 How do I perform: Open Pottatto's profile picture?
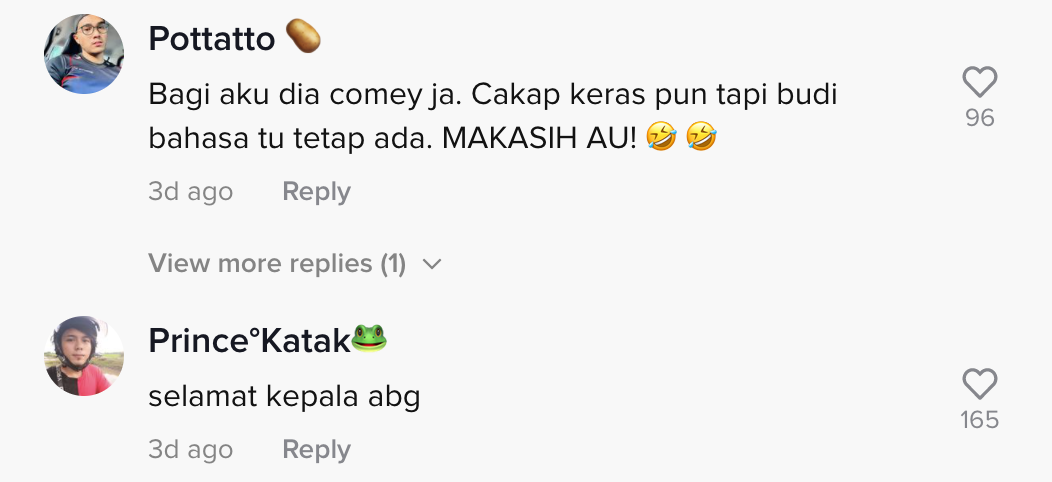click(x=84, y=54)
